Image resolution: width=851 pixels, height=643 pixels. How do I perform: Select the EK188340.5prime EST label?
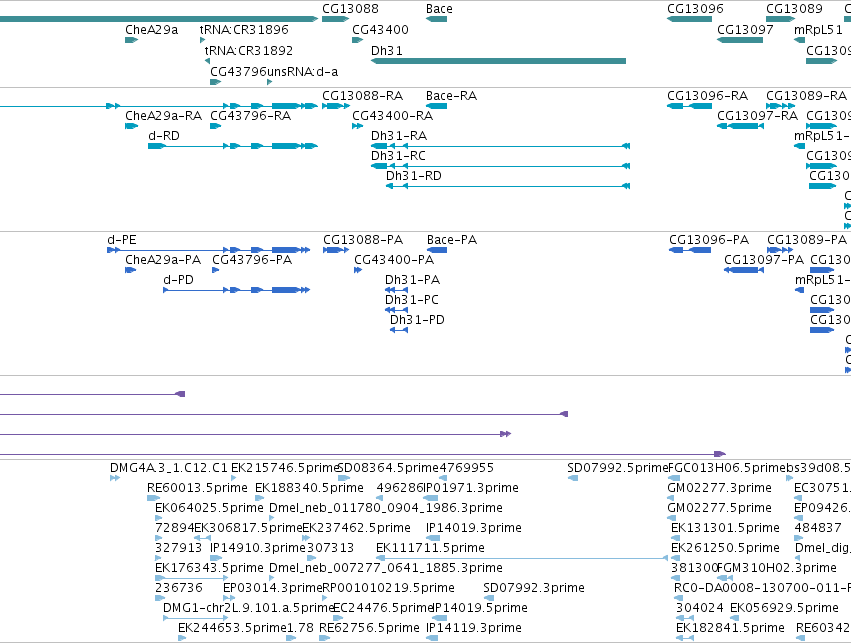(x=309, y=488)
